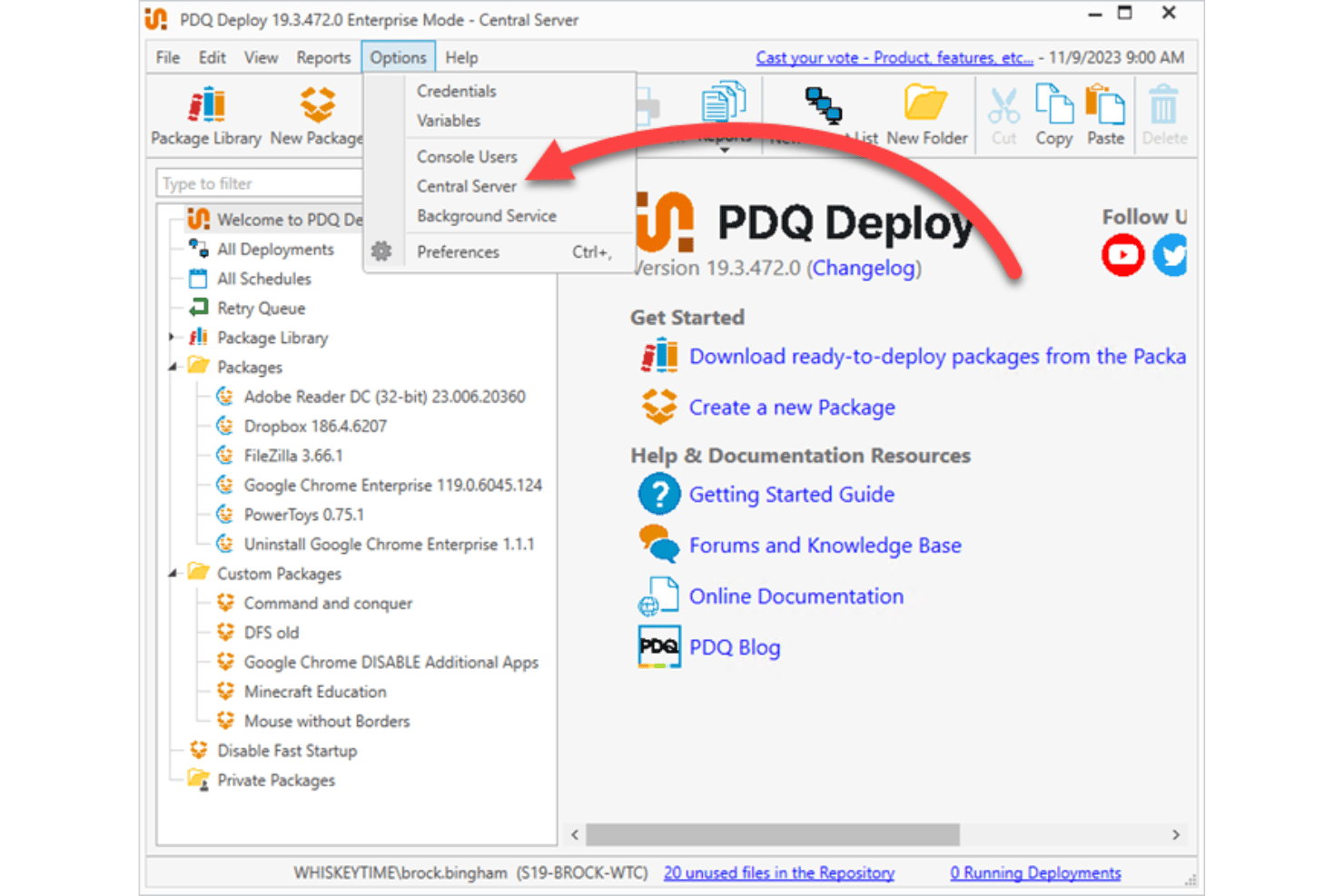Open the Edit menu

212,57
